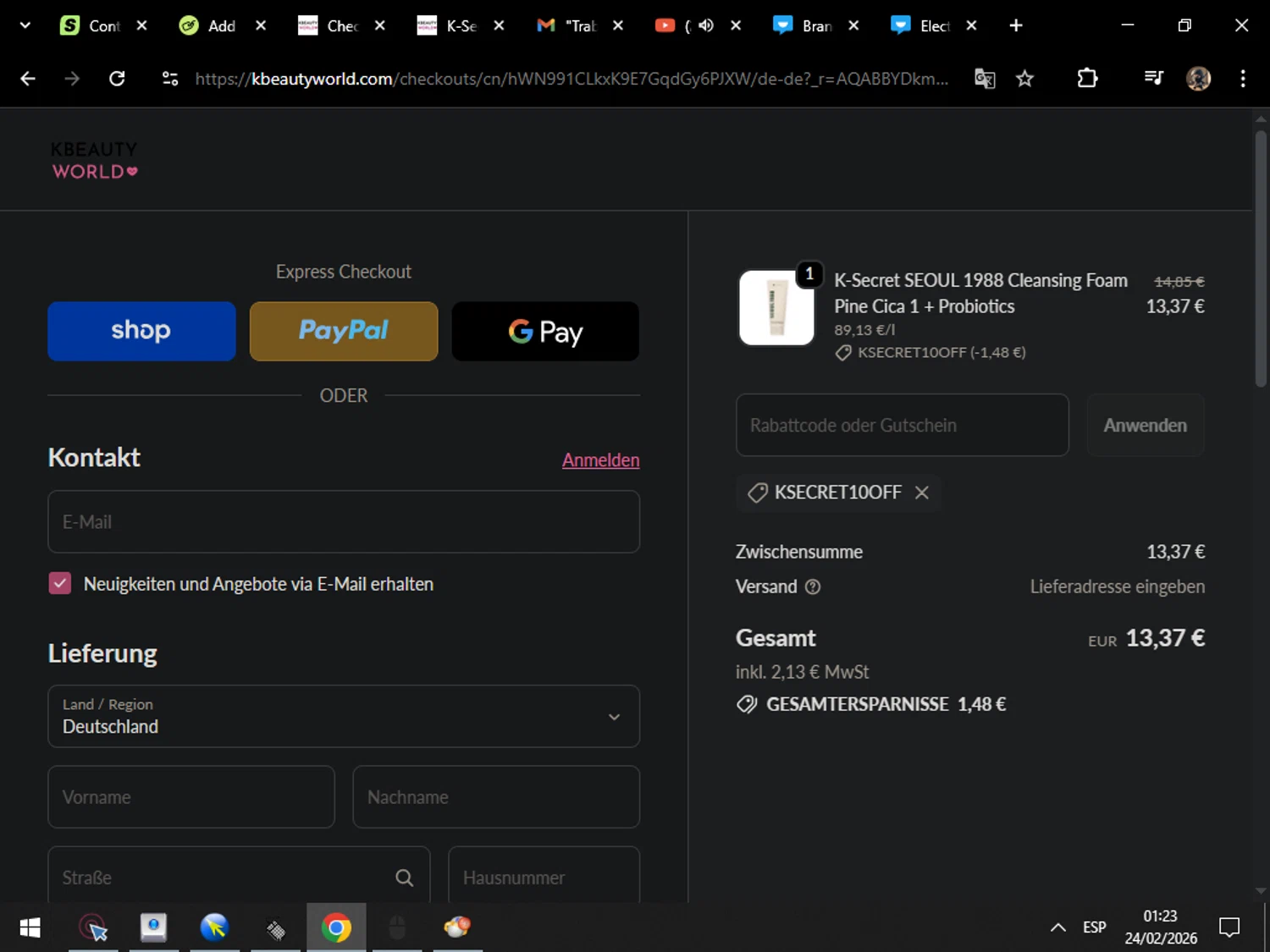Expand the Land / Region dropdown
Image resolution: width=1270 pixels, height=952 pixels.
pyautogui.click(x=344, y=716)
